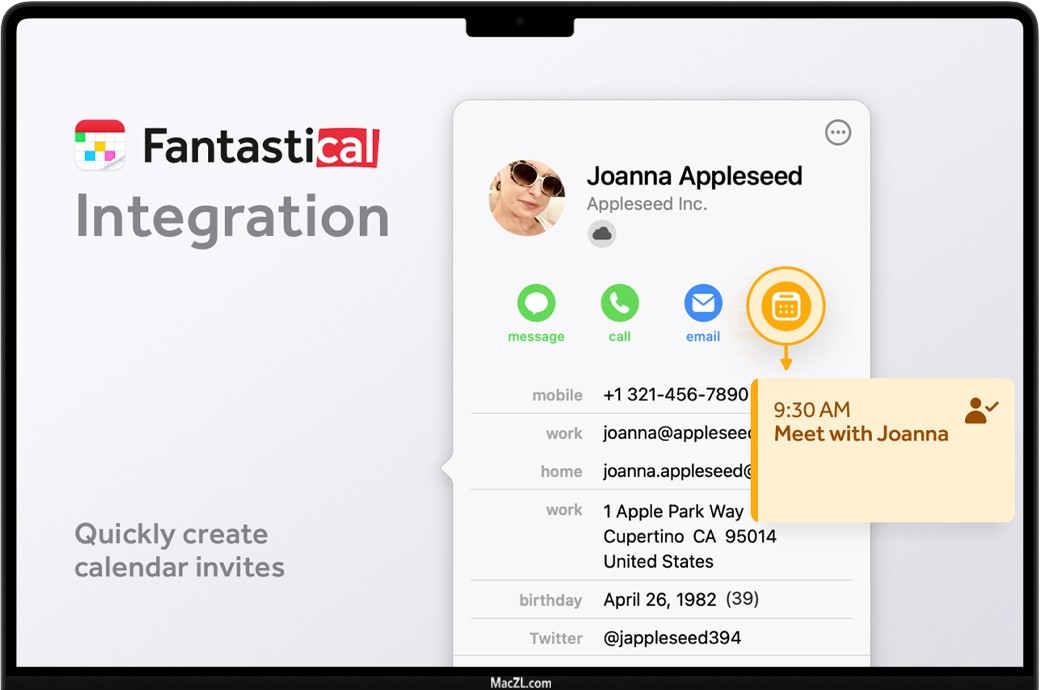Select the birthday April 26, 1982
Screen dimensions: 1040x690
pyautogui.click(x=660, y=600)
